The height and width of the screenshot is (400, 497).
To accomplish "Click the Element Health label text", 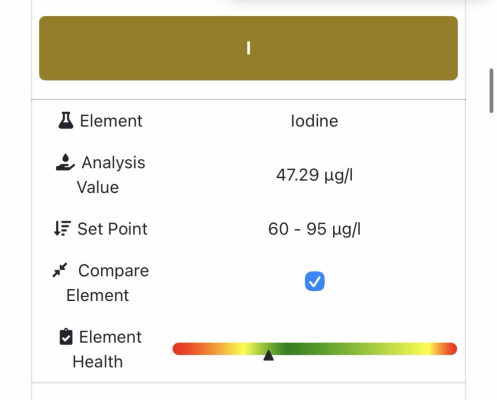I will [x=107, y=349].
